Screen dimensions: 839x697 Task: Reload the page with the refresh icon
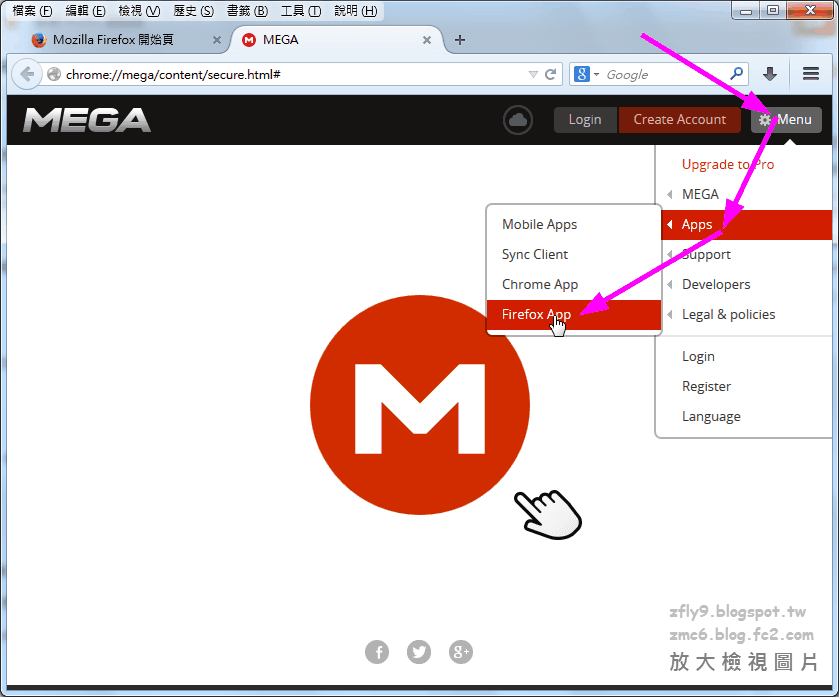[551, 74]
